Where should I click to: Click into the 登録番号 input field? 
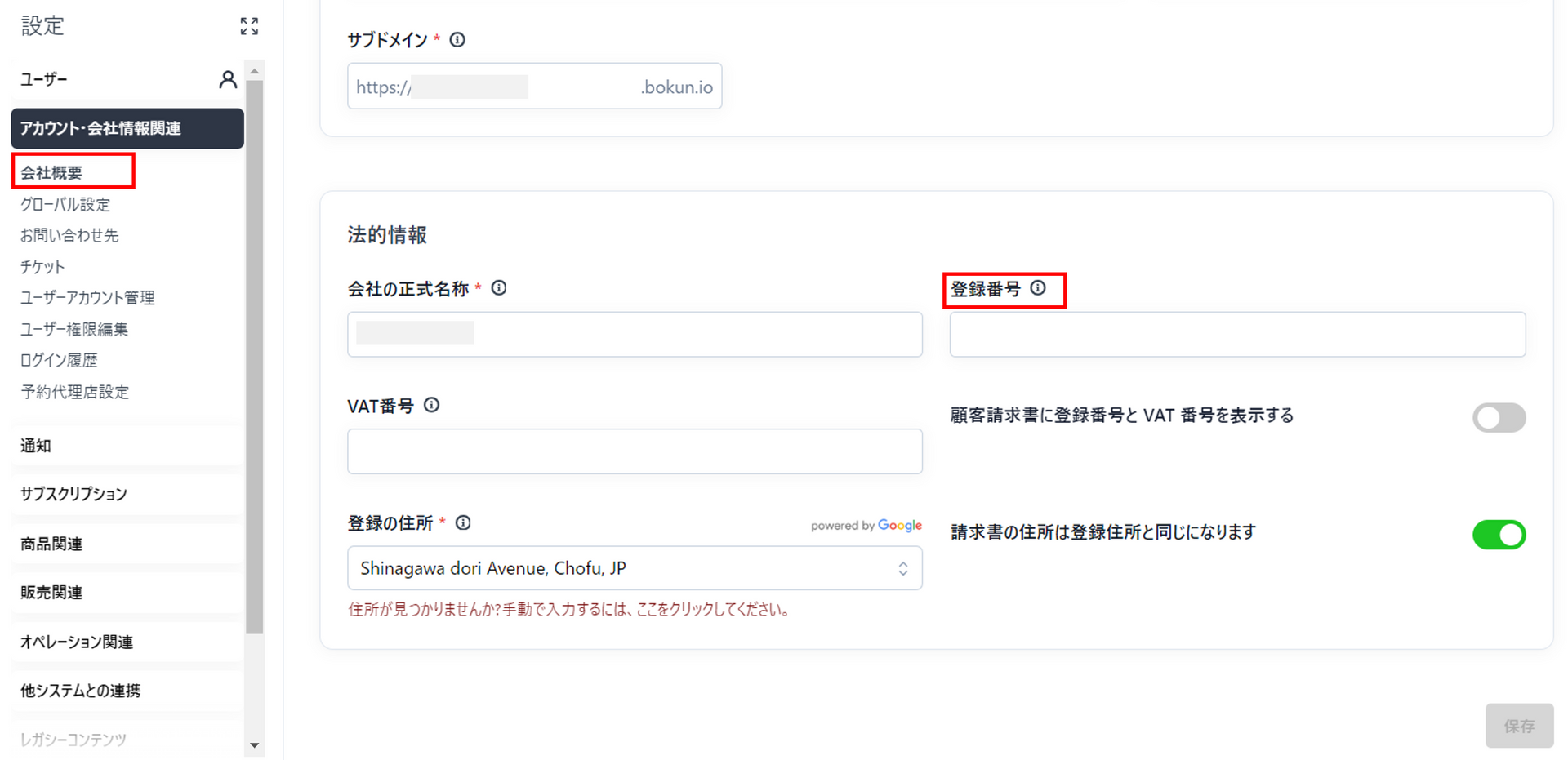click(x=1237, y=335)
